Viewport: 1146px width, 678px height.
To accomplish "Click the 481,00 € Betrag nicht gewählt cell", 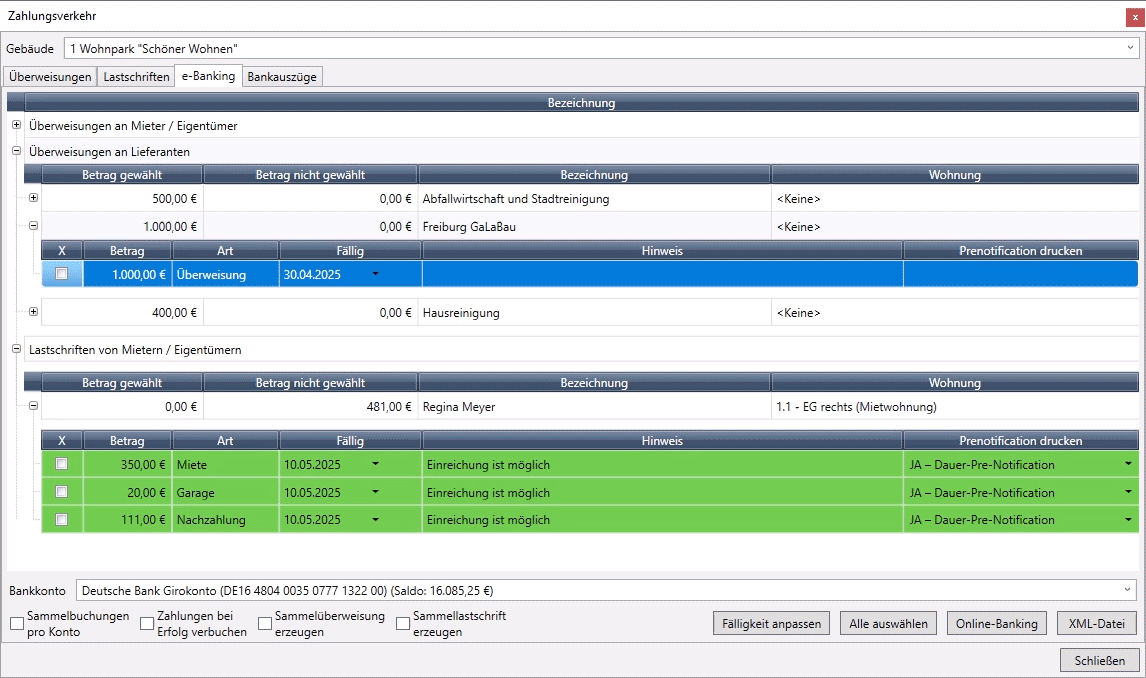I will pyautogui.click(x=310, y=406).
